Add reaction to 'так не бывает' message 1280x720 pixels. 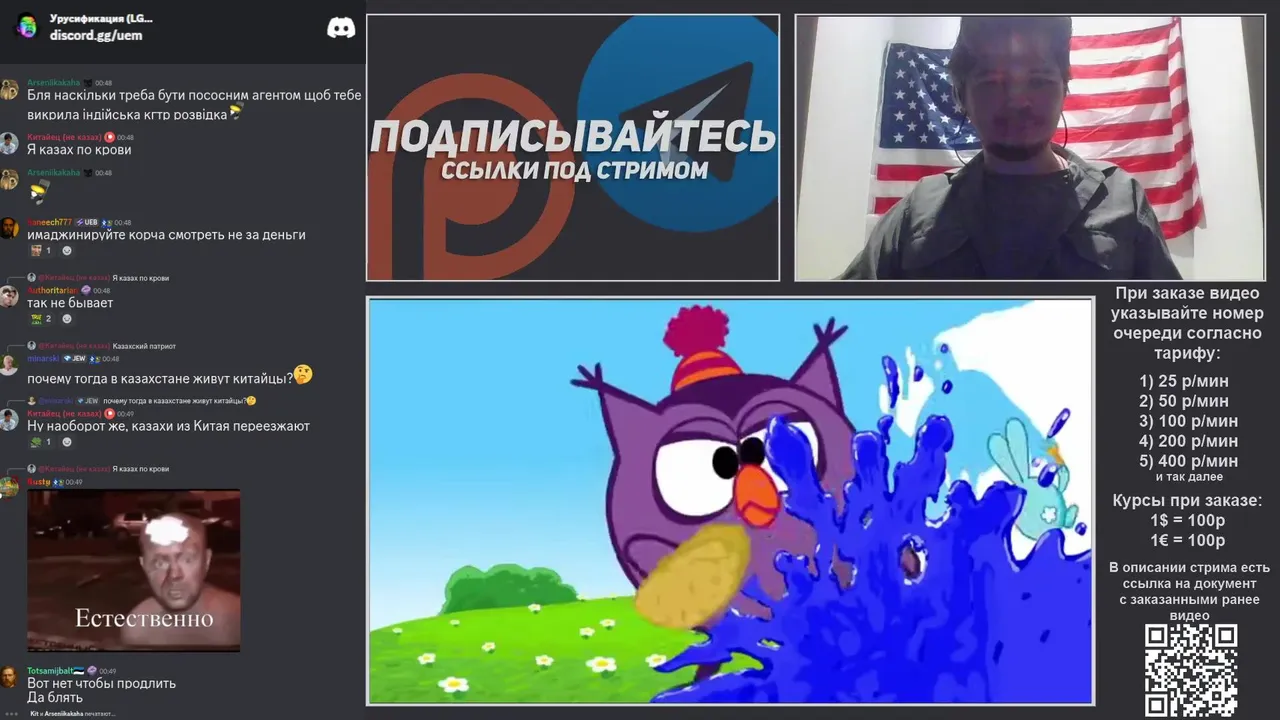[x=67, y=319]
